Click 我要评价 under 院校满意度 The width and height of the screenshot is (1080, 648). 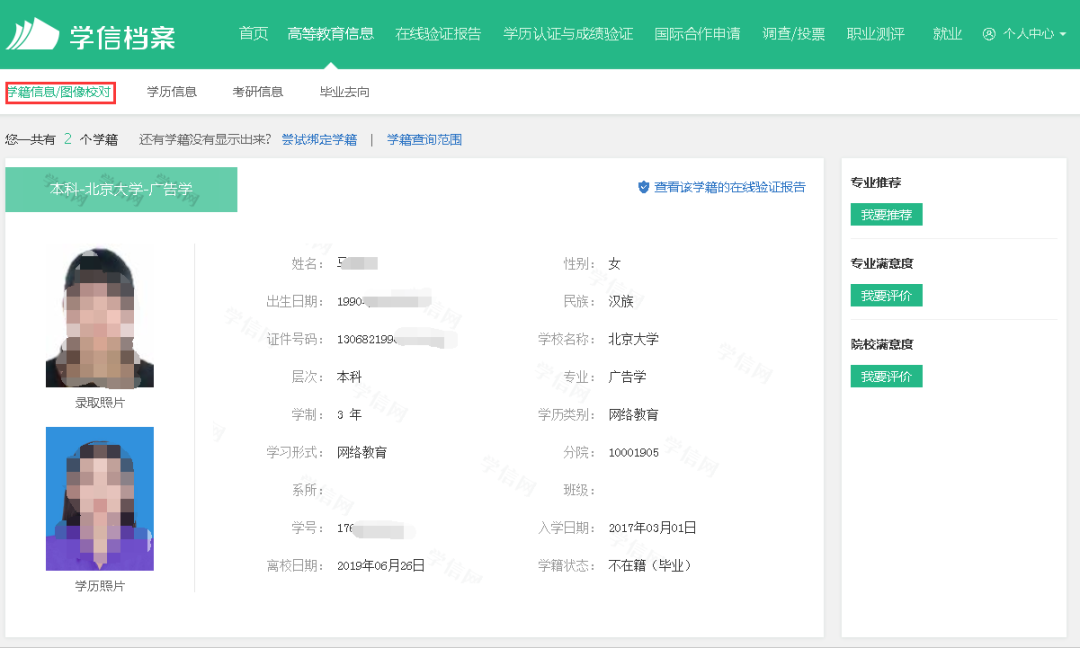pyautogui.click(x=886, y=377)
